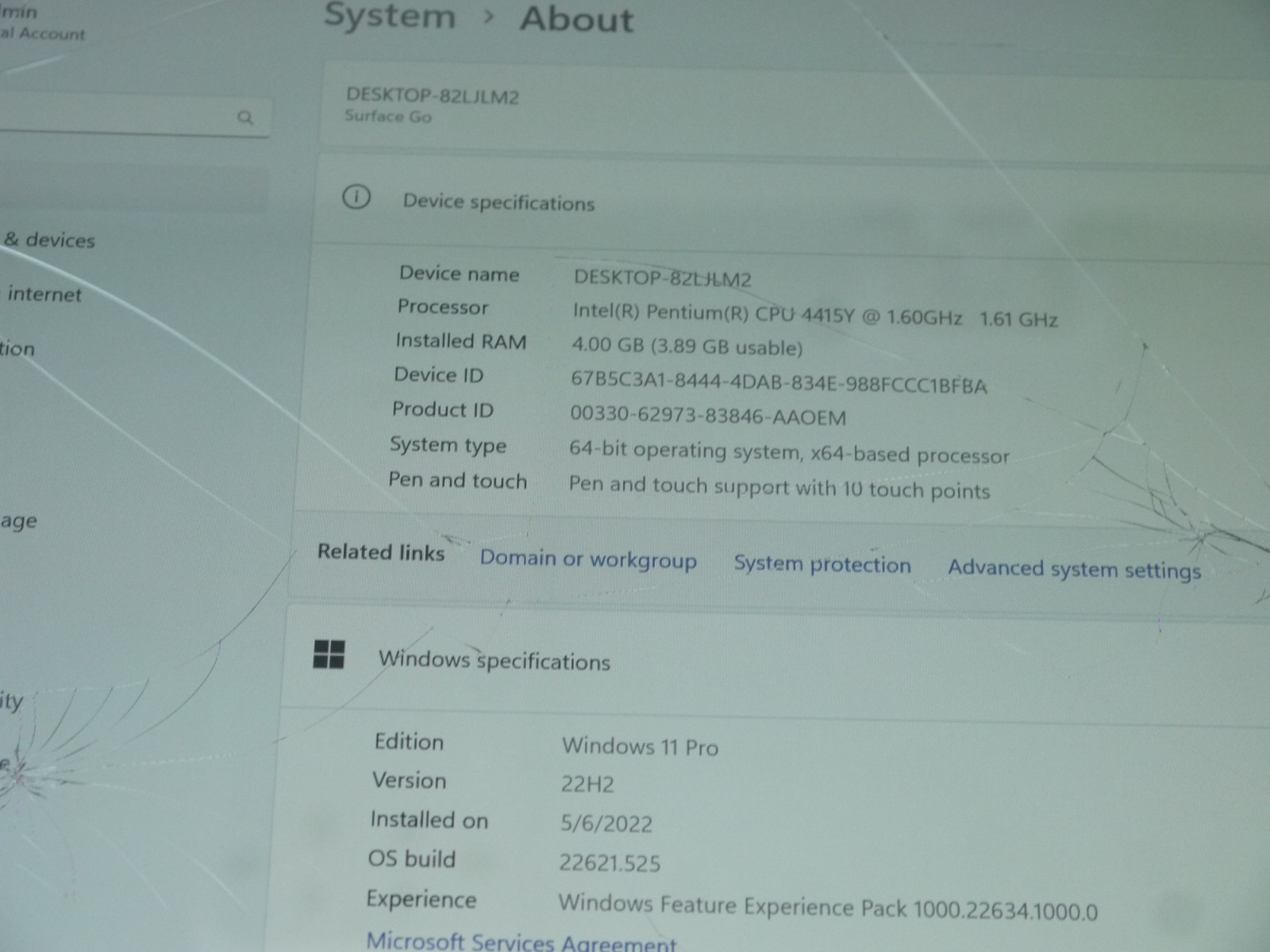
Task: Click the OS build value 22621.525
Action: pyautogui.click(x=610, y=862)
